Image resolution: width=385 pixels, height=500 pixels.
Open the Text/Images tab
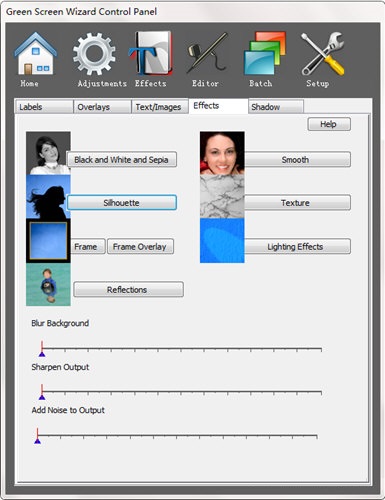[x=160, y=107]
